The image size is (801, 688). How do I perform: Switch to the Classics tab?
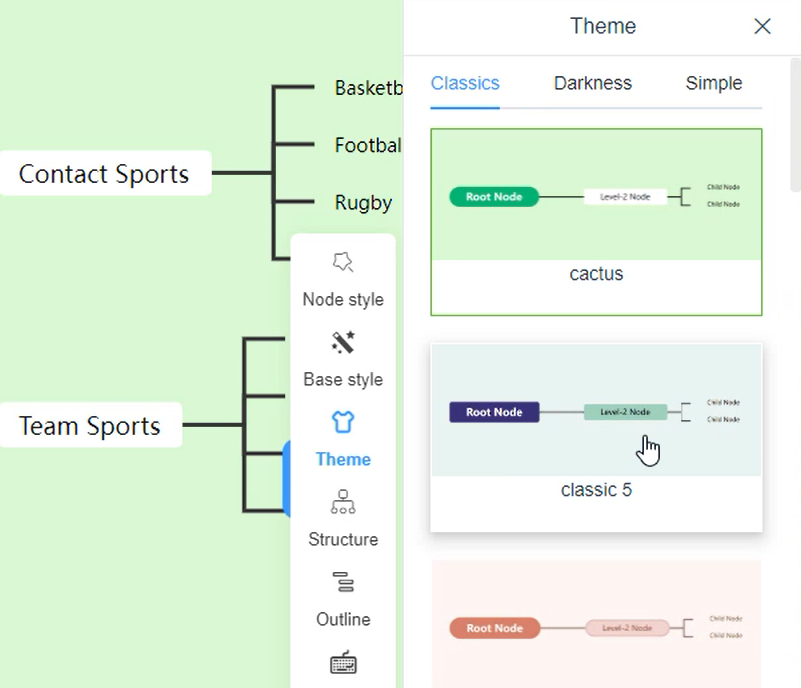coord(465,84)
